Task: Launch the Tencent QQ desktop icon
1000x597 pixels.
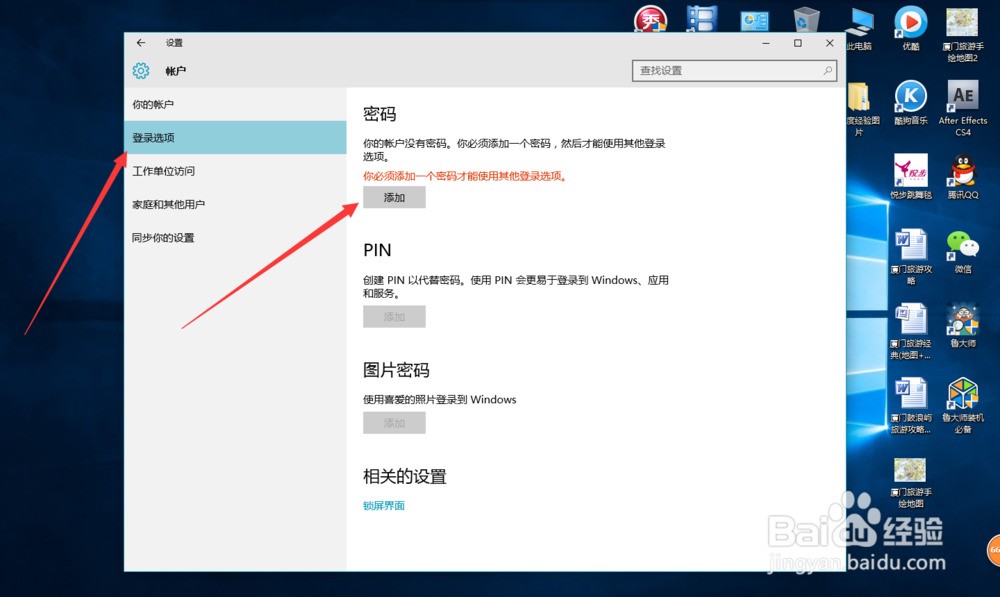Action: click(962, 177)
